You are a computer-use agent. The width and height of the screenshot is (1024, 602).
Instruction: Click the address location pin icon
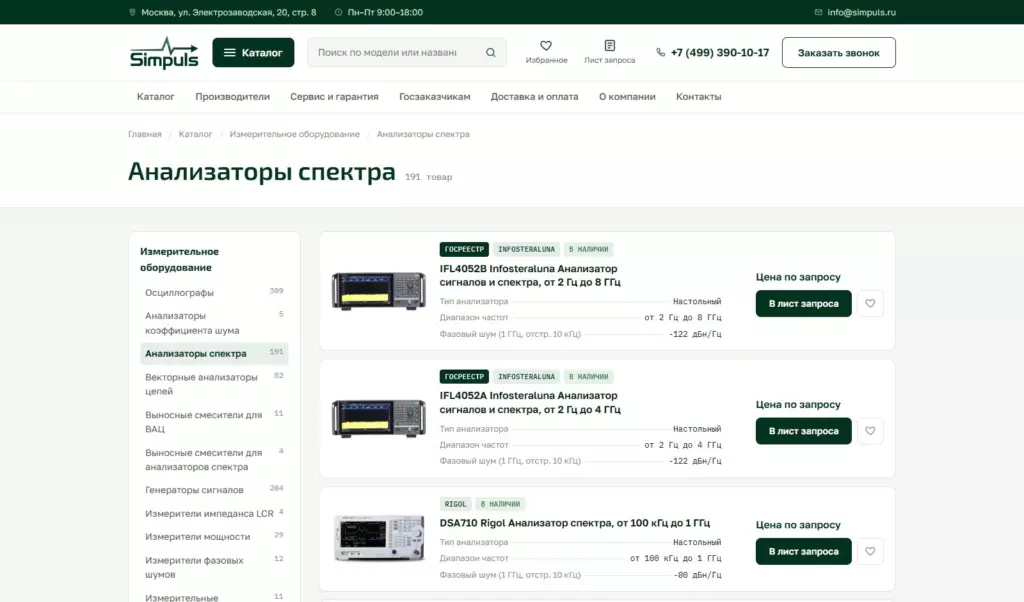(x=133, y=12)
